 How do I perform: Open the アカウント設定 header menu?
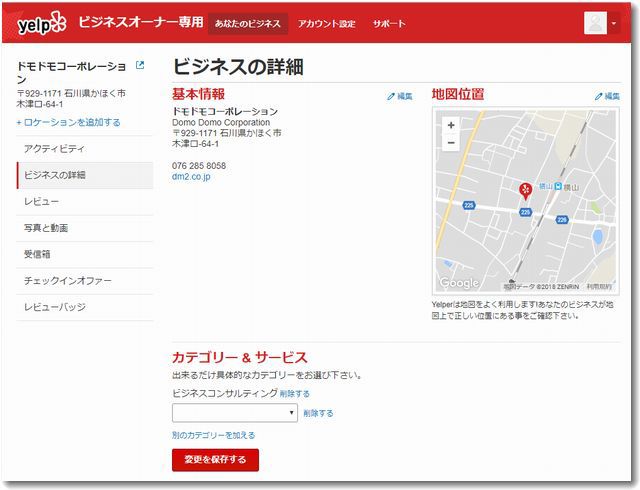tap(327, 24)
